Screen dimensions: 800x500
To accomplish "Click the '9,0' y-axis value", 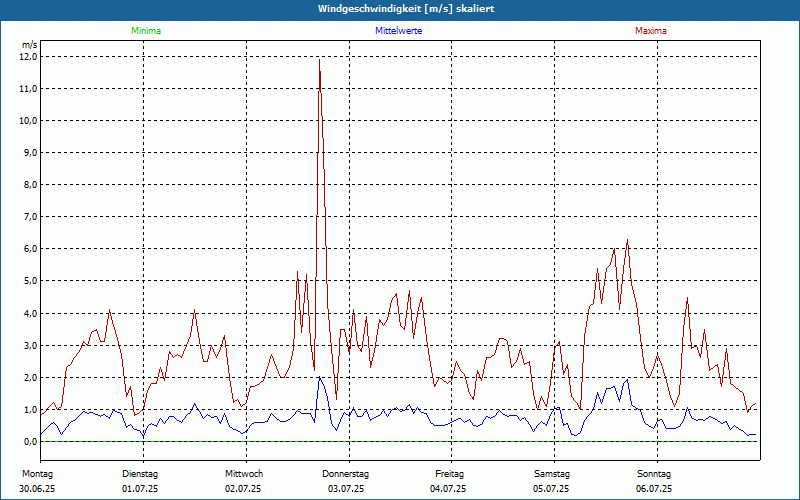I will coord(31,153).
